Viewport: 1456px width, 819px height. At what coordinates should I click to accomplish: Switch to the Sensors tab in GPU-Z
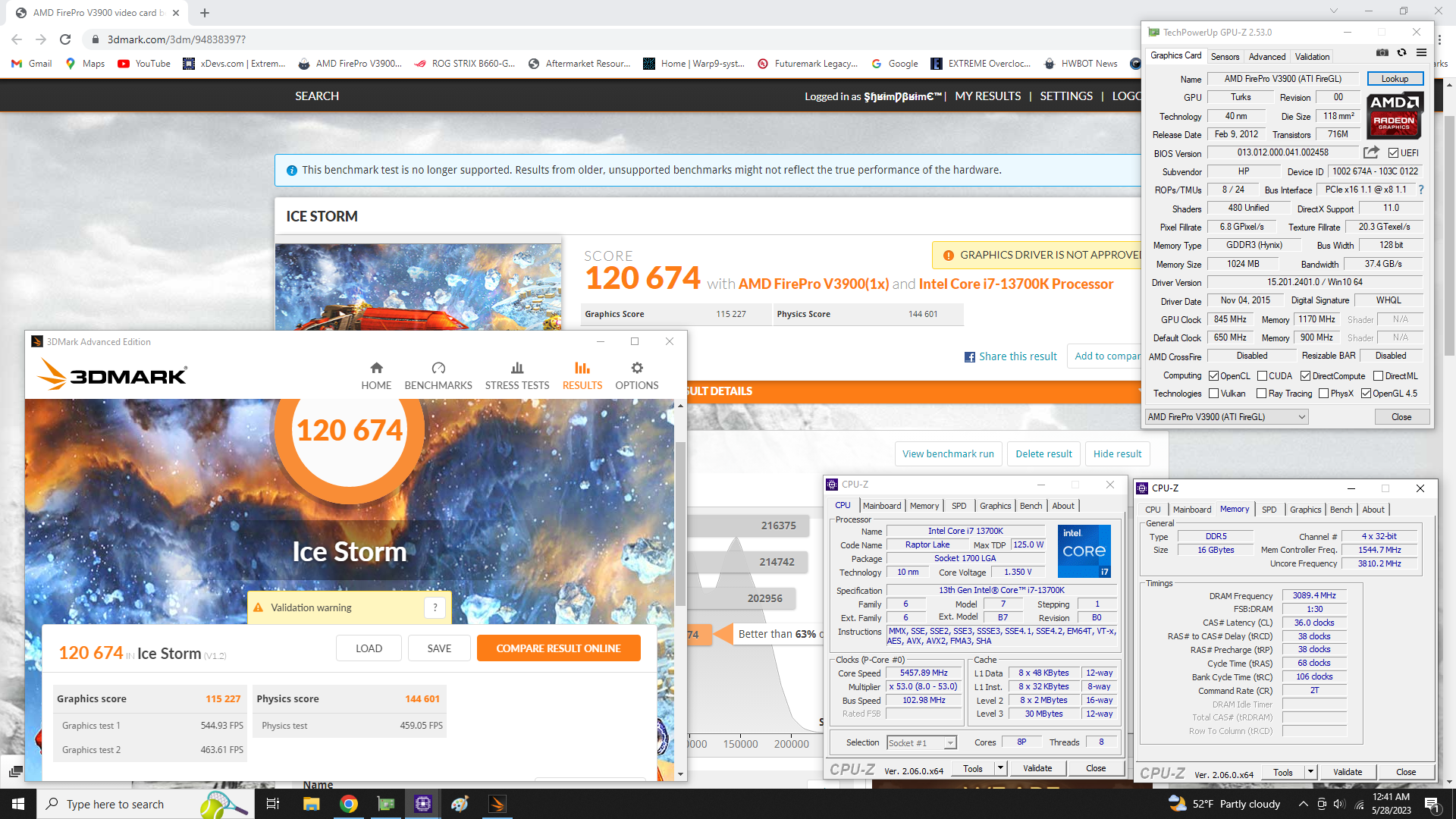click(1225, 57)
